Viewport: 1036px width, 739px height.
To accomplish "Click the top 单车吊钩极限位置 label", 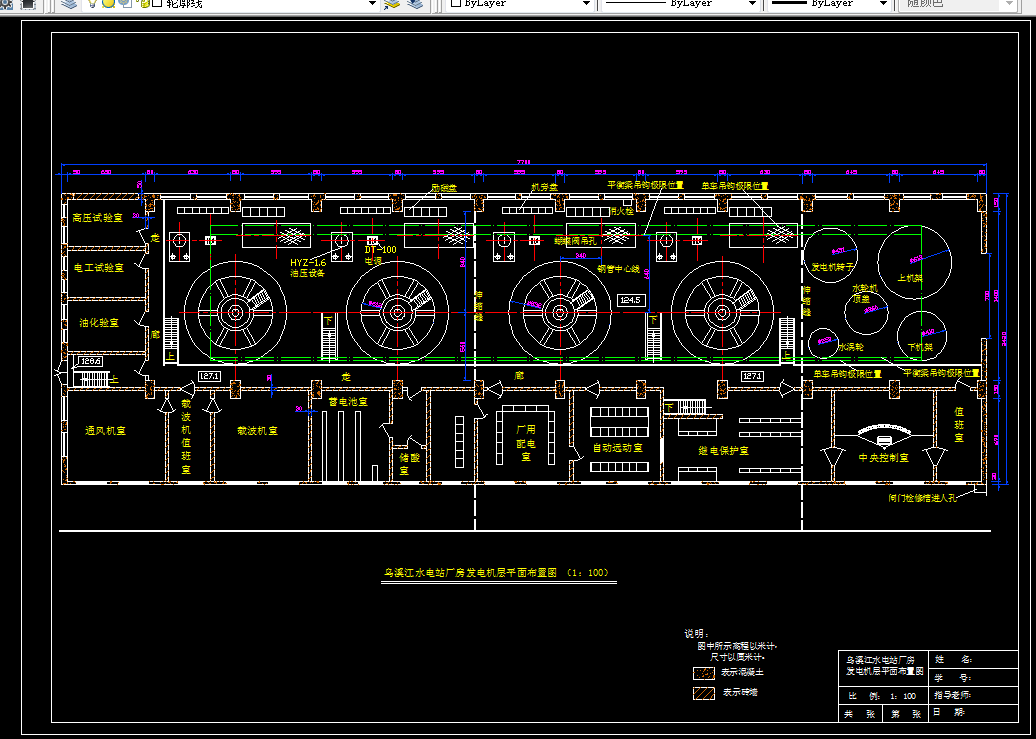I will [x=735, y=186].
